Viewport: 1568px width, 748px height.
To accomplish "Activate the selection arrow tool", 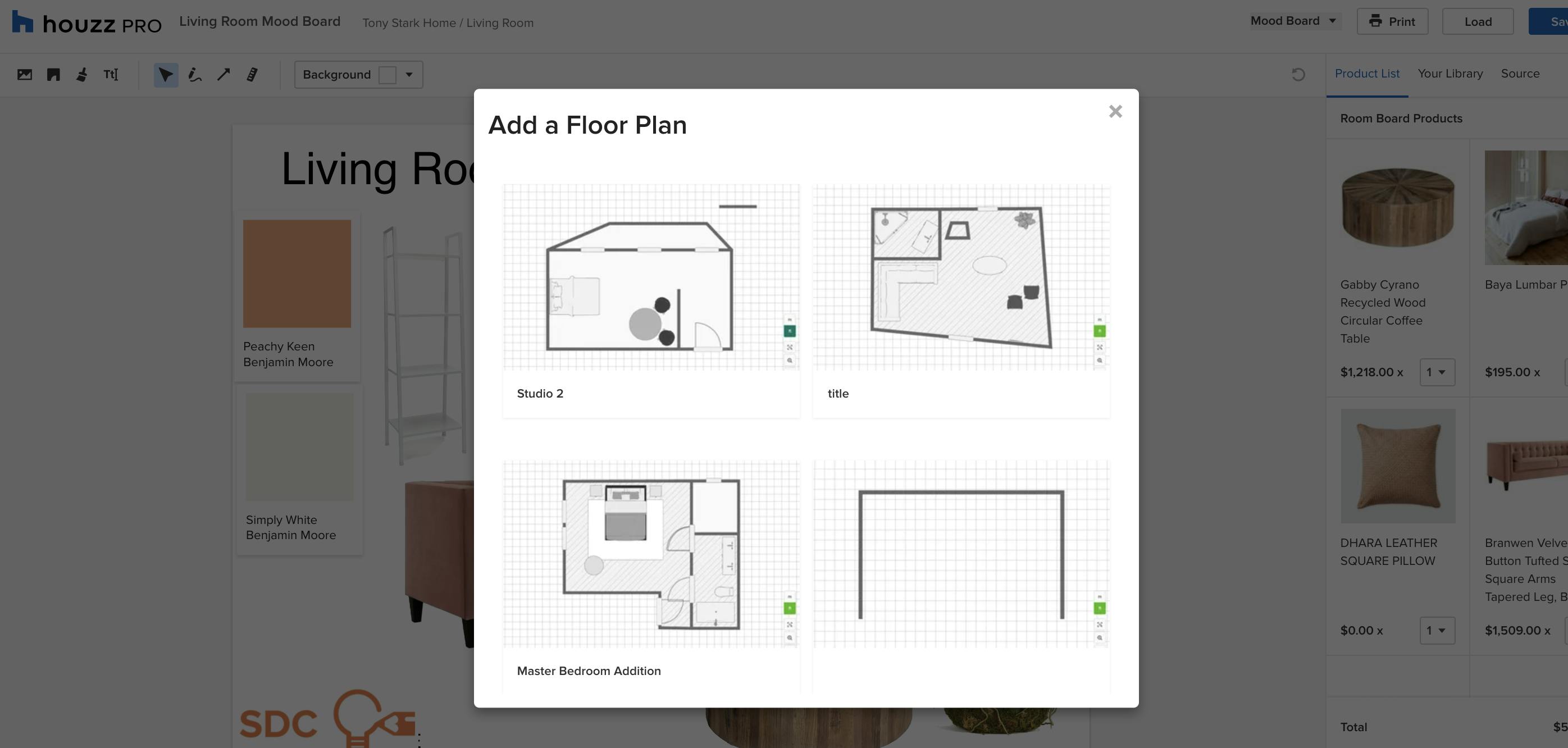I will click(x=166, y=74).
